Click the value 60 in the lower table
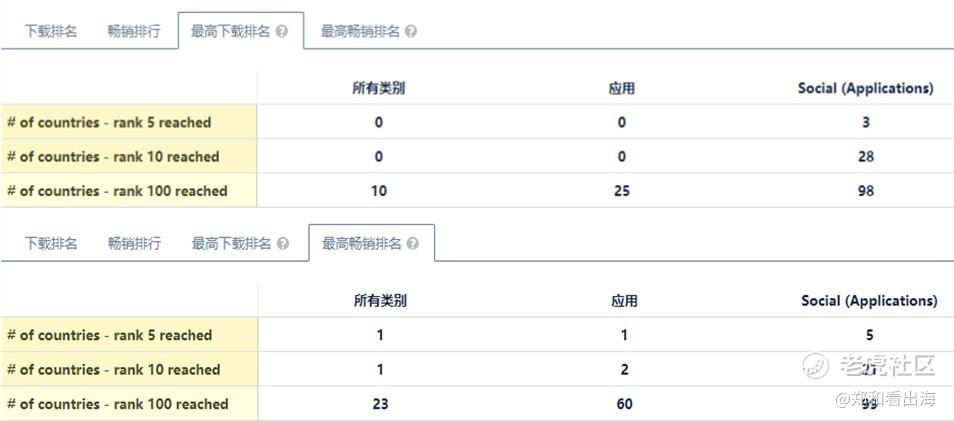 pyautogui.click(x=624, y=404)
